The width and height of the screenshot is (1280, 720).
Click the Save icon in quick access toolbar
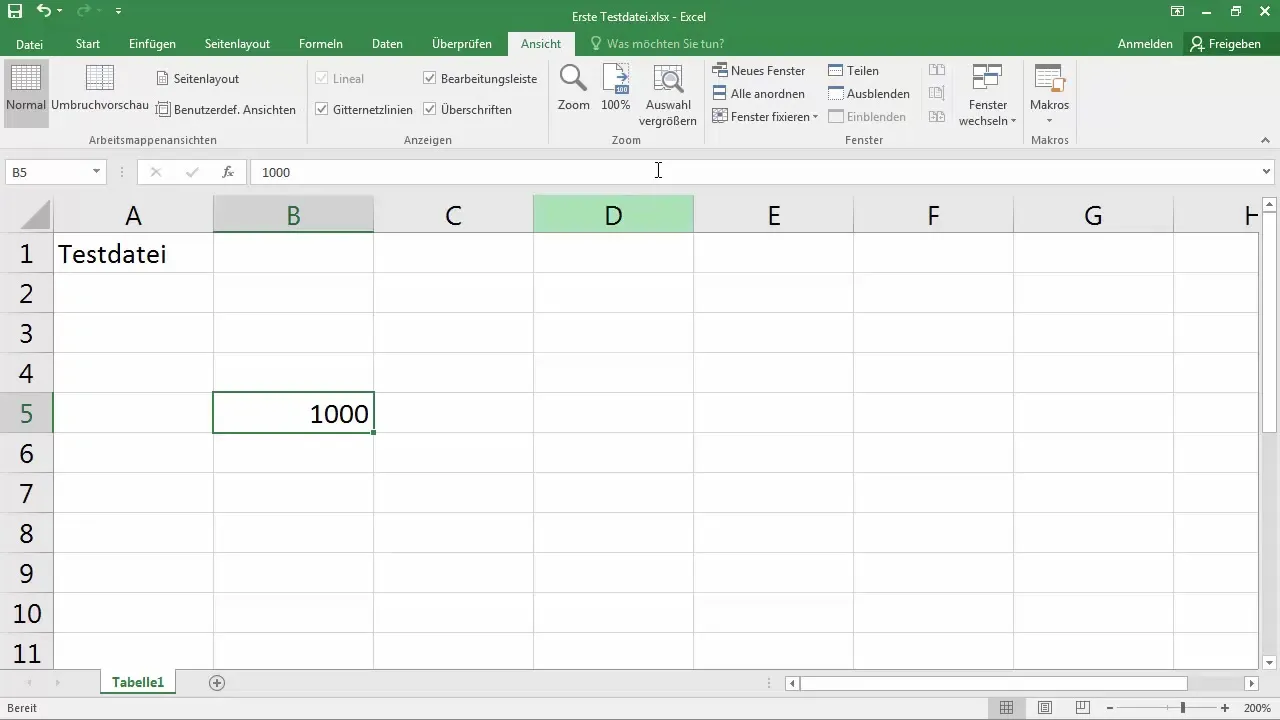[x=15, y=12]
